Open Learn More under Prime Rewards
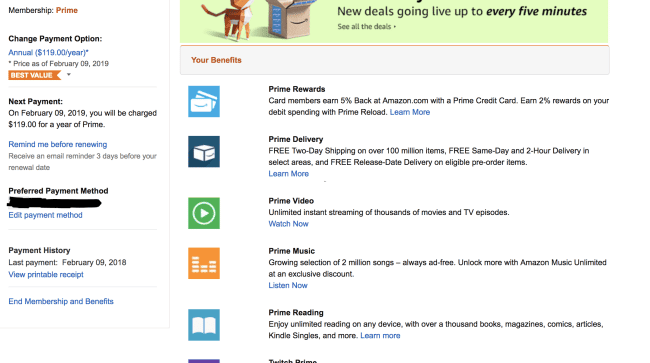650x363 pixels. coord(410,112)
